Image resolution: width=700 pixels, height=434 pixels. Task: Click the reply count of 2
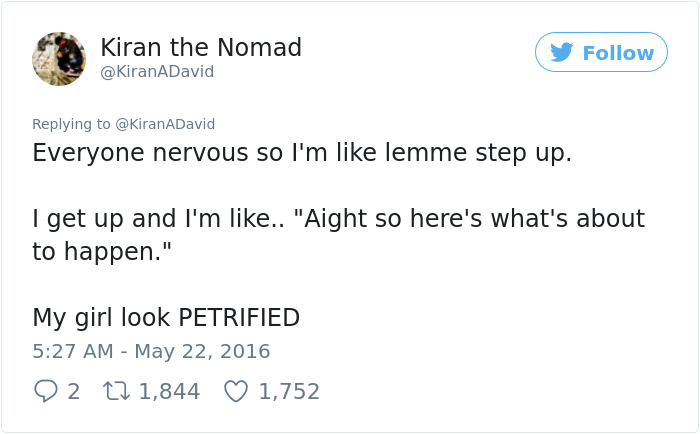point(73,391)
